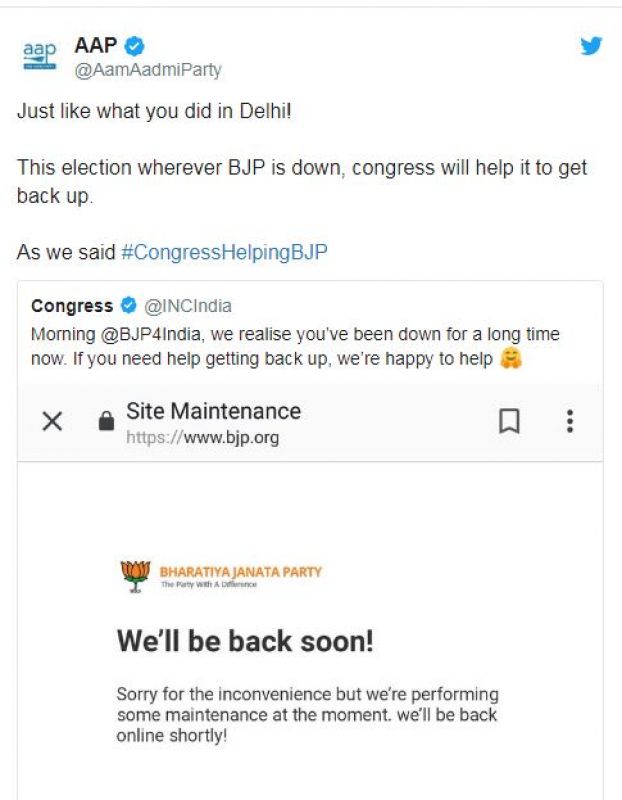622x800 pixels.
Task: Click the orange Bharatiya Janata Party wordmark
Action: [240, 567]
